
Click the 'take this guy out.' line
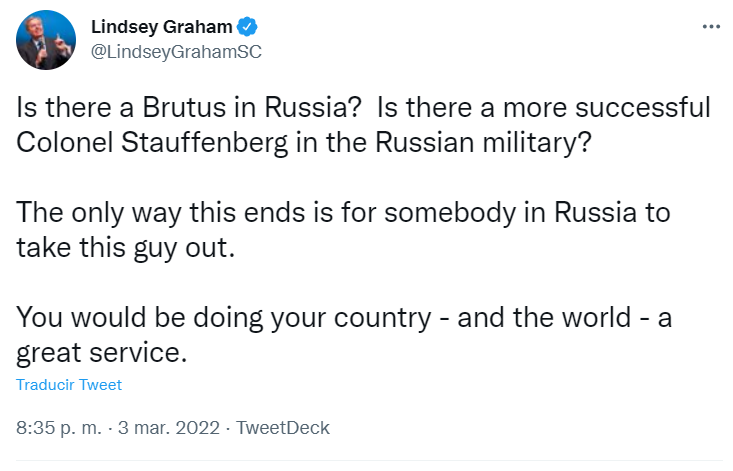tap(125, 248)
